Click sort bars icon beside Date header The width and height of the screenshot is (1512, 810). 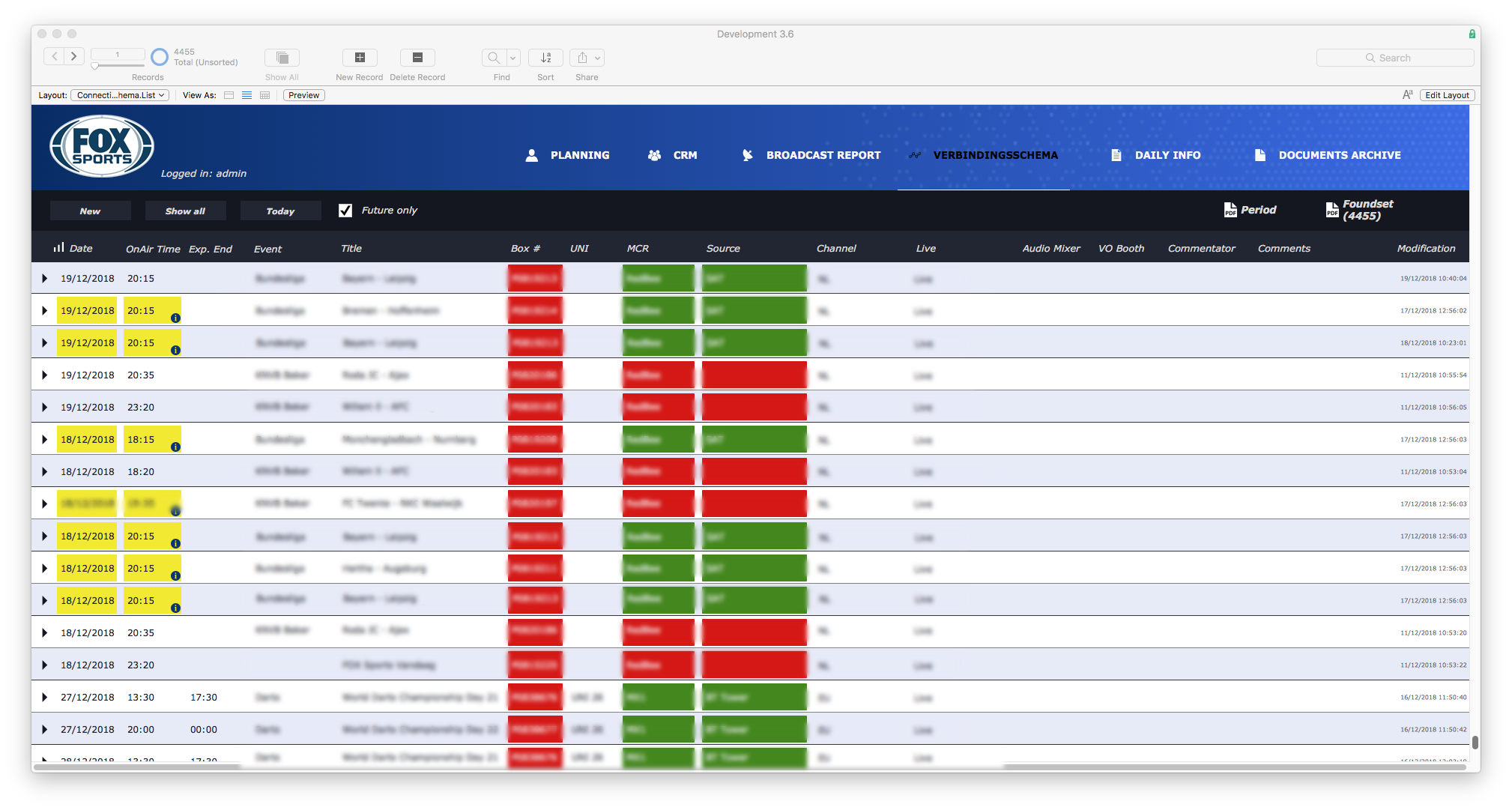[x=58, y=248]
